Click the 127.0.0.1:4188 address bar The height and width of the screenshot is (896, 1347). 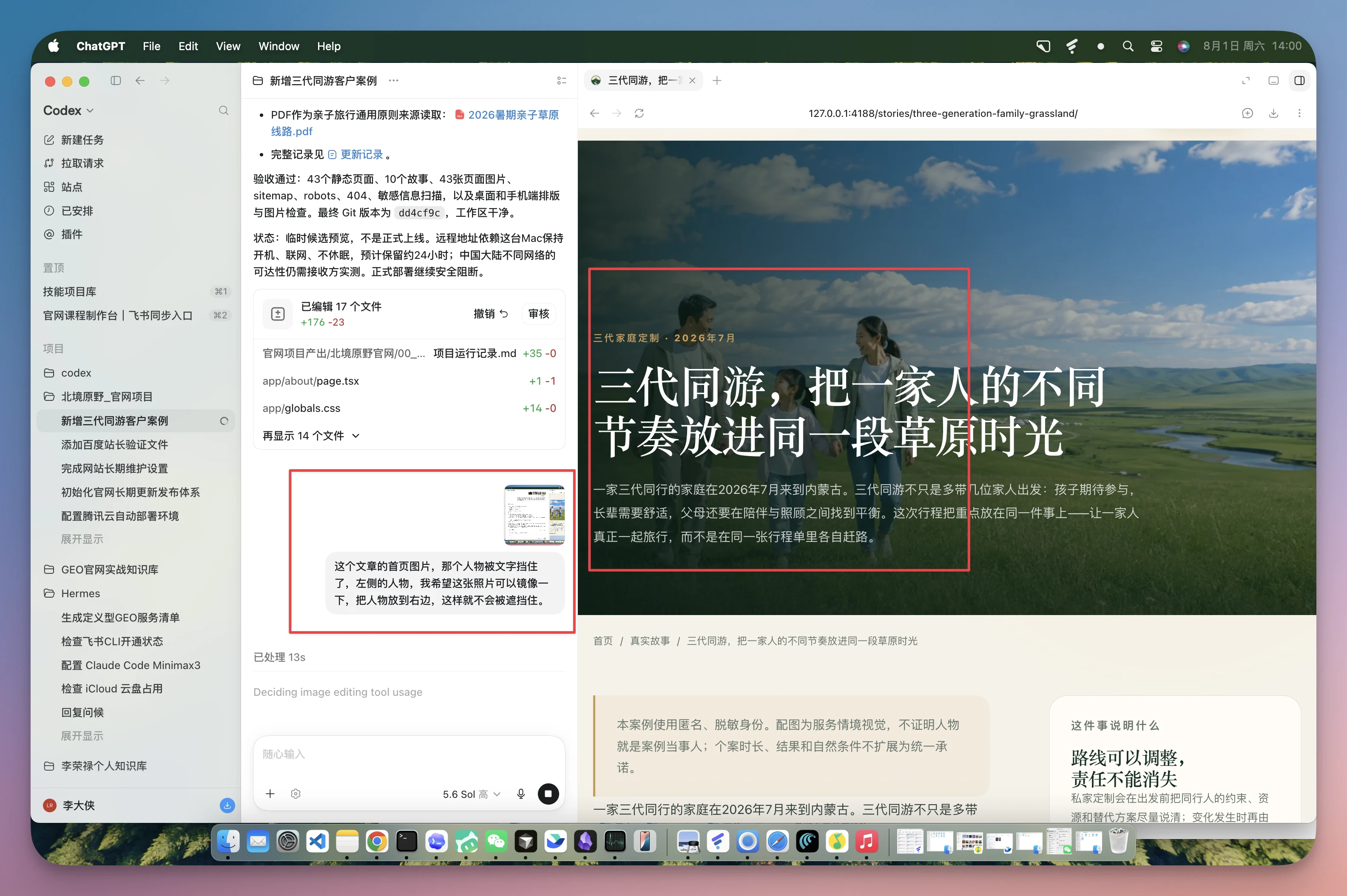click(943, 113)
